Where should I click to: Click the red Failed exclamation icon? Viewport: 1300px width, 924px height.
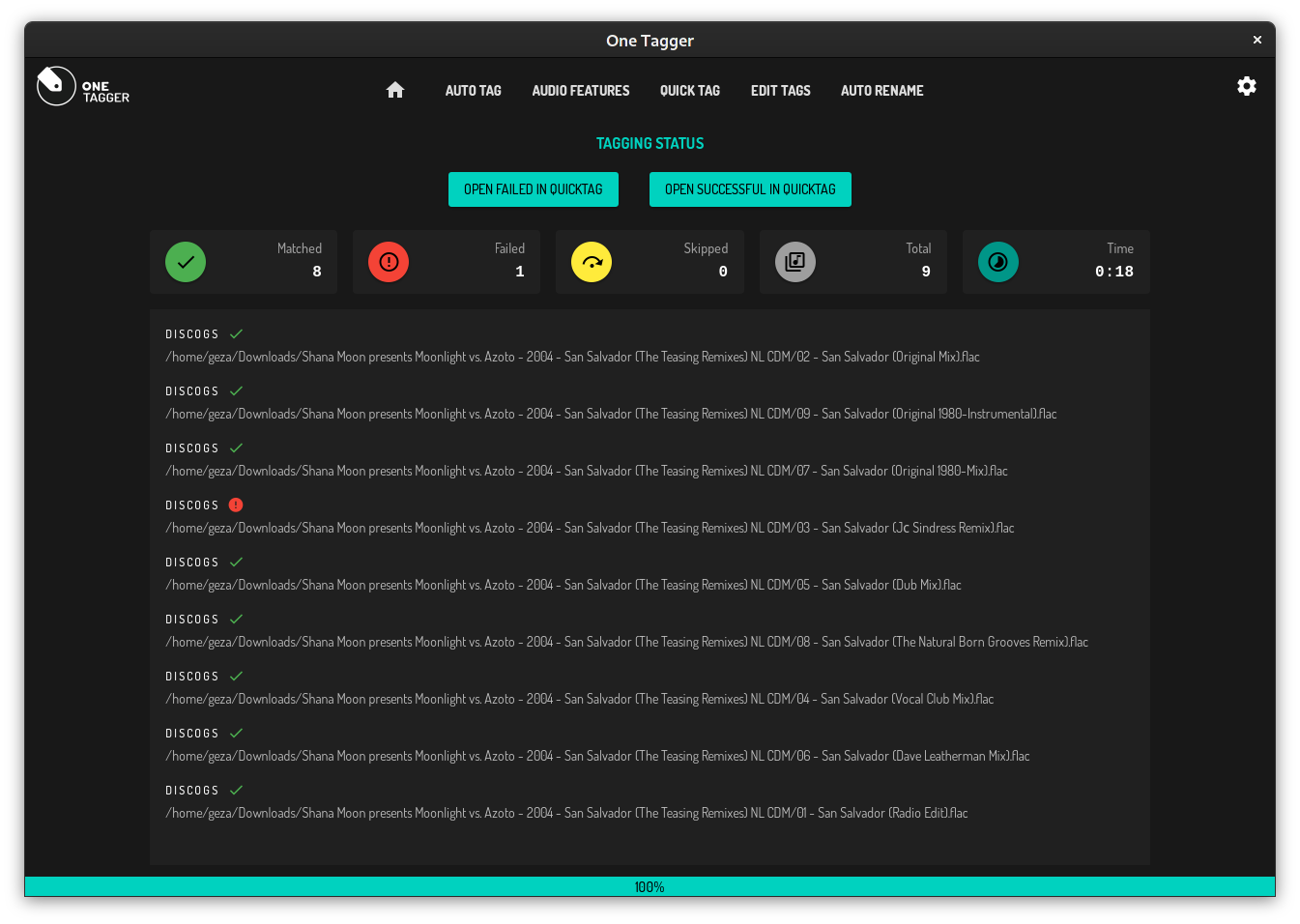(x=388, y=261)
